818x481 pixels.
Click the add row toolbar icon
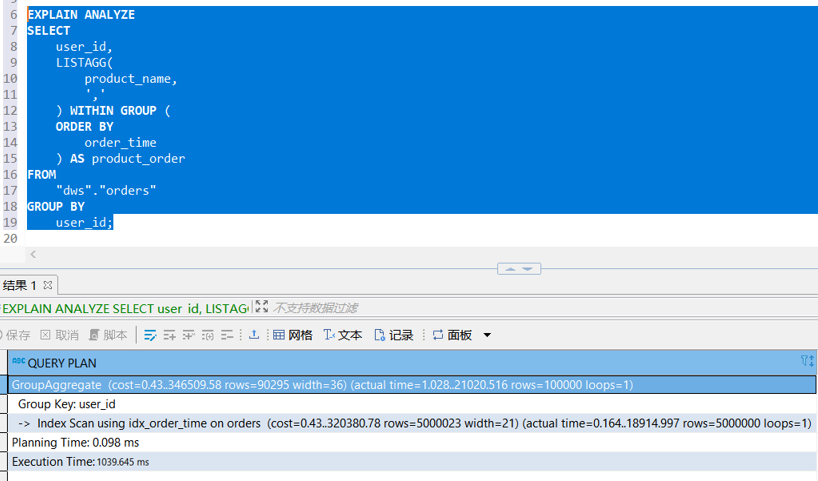pos(169,335)
